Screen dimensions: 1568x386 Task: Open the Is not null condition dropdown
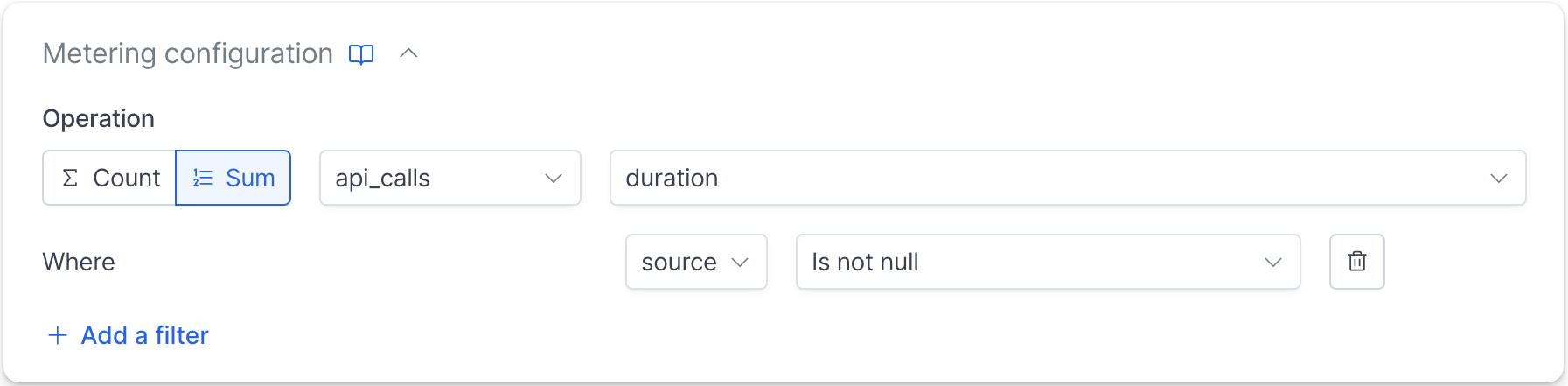(x=1048, y=262)
